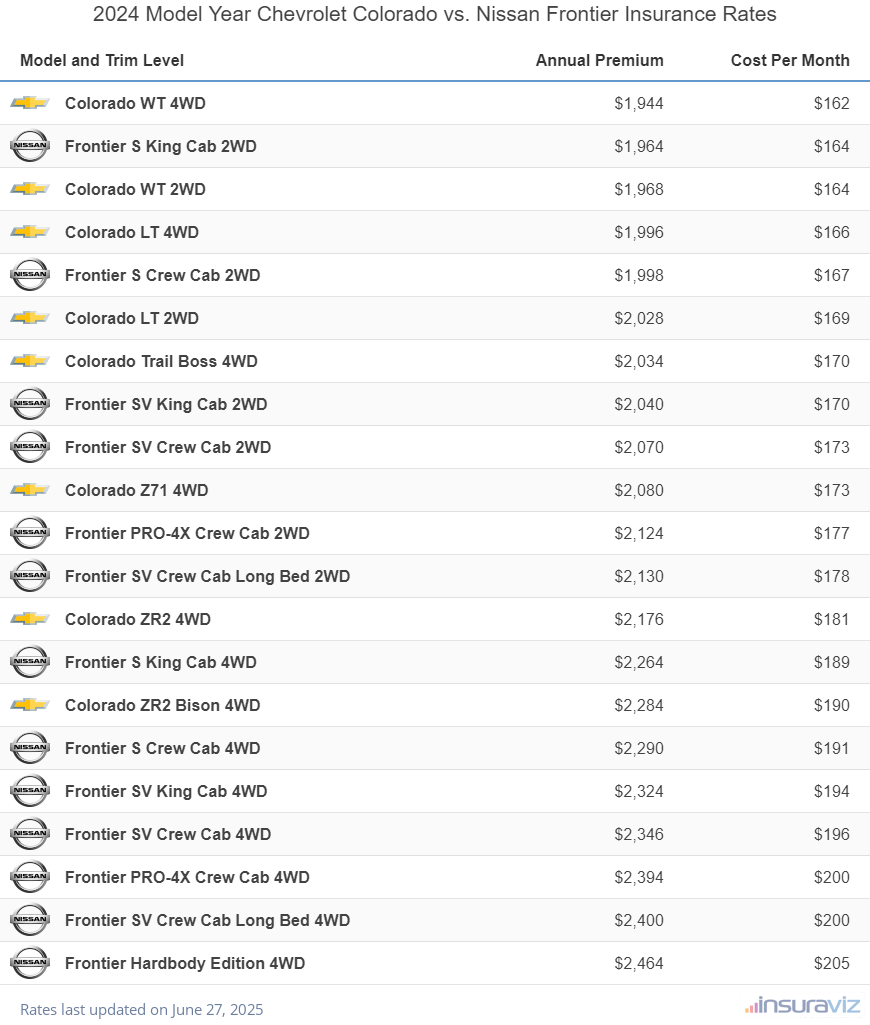Select 'Frontier S King Cab 4WD' row label

tap(161, 662)
